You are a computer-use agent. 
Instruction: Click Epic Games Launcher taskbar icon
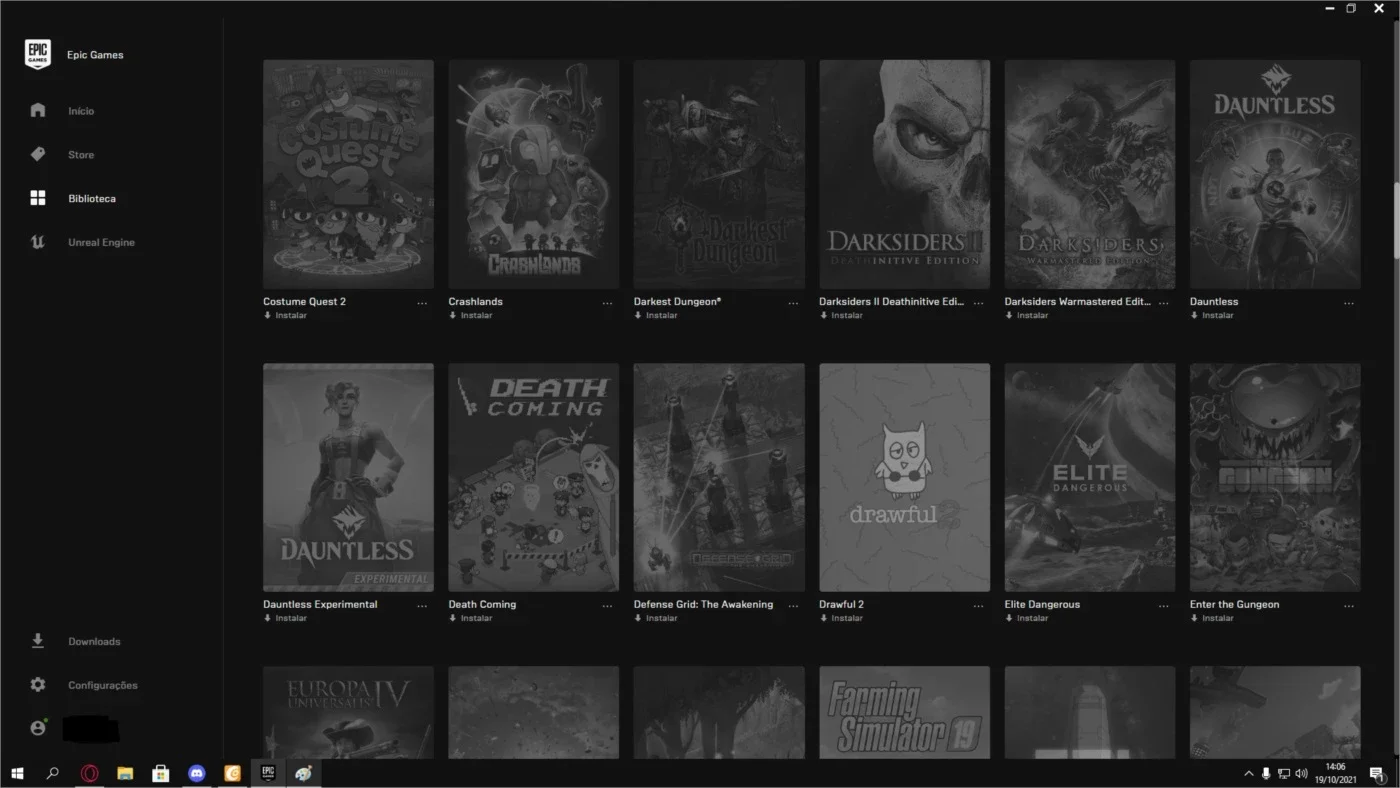point(268,773)
